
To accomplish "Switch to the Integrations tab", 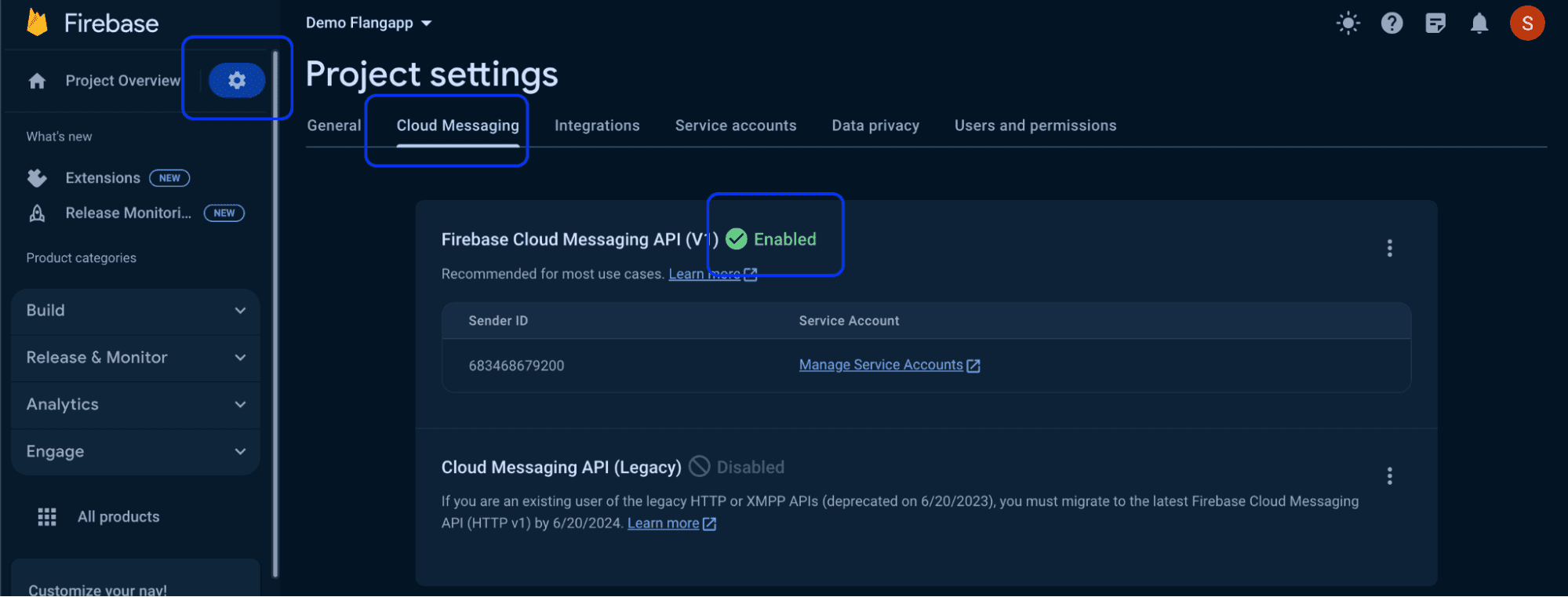I will coord(597,126).
